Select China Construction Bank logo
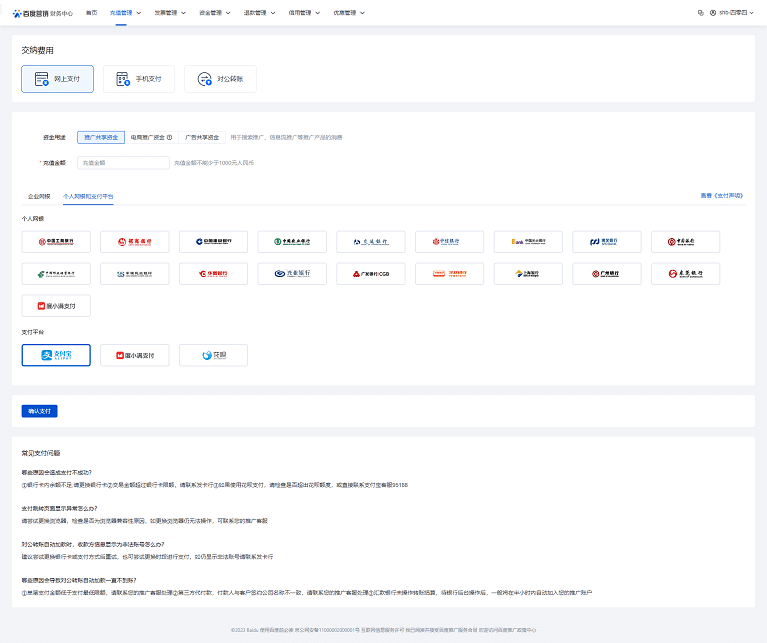 click(213, 242)
